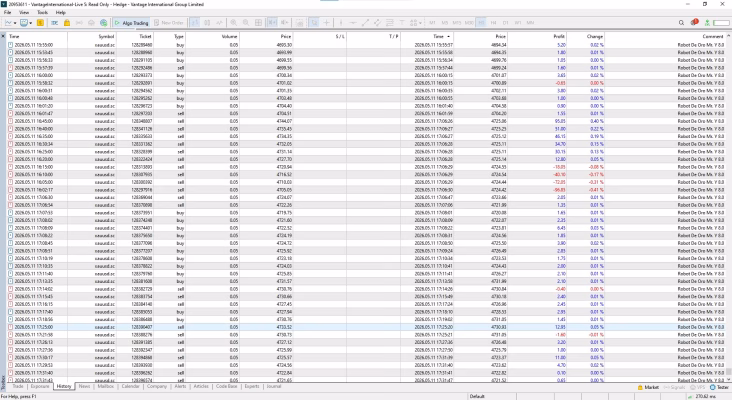Open the new chart icon in toolbar
The width and height of the screenshot is (732, 400).
click(8, 22)
